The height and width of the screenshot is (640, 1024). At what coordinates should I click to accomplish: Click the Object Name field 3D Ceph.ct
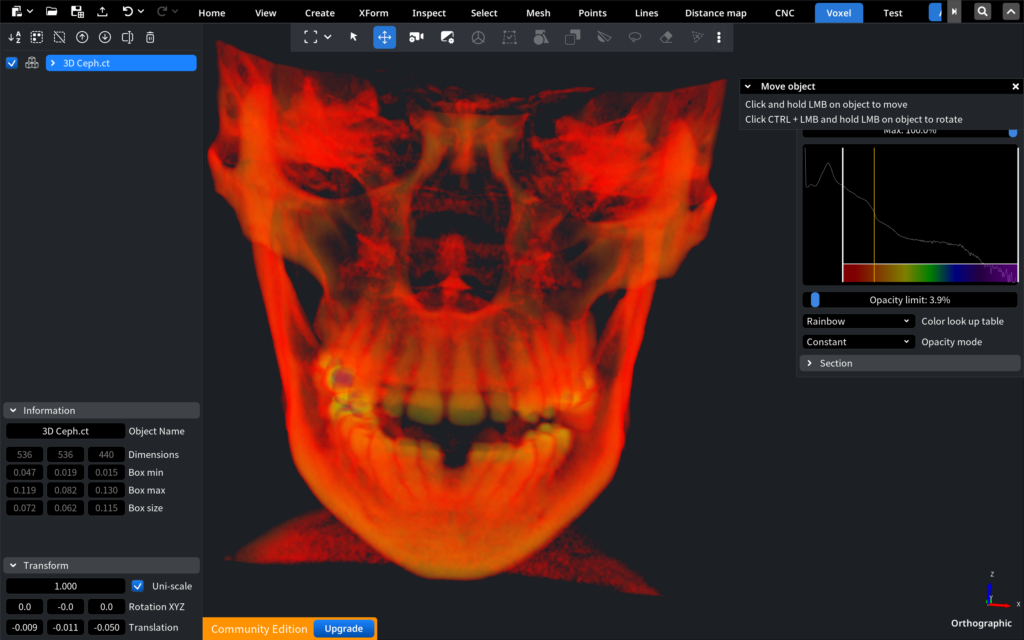tap(65, 431)
